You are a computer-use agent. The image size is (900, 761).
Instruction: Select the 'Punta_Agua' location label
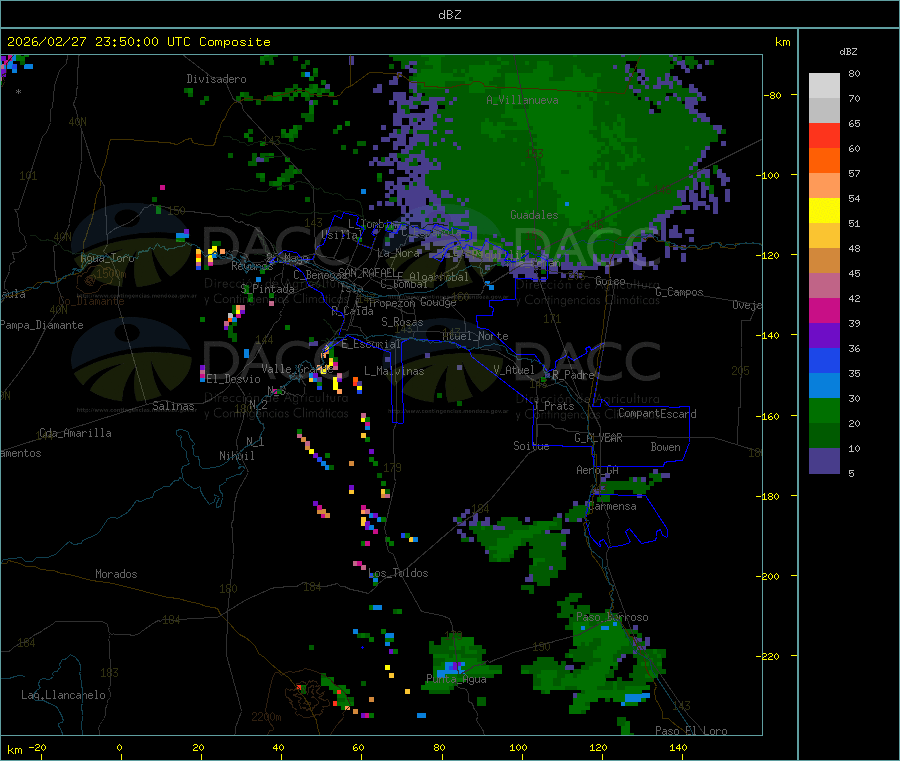click(456, 679)
